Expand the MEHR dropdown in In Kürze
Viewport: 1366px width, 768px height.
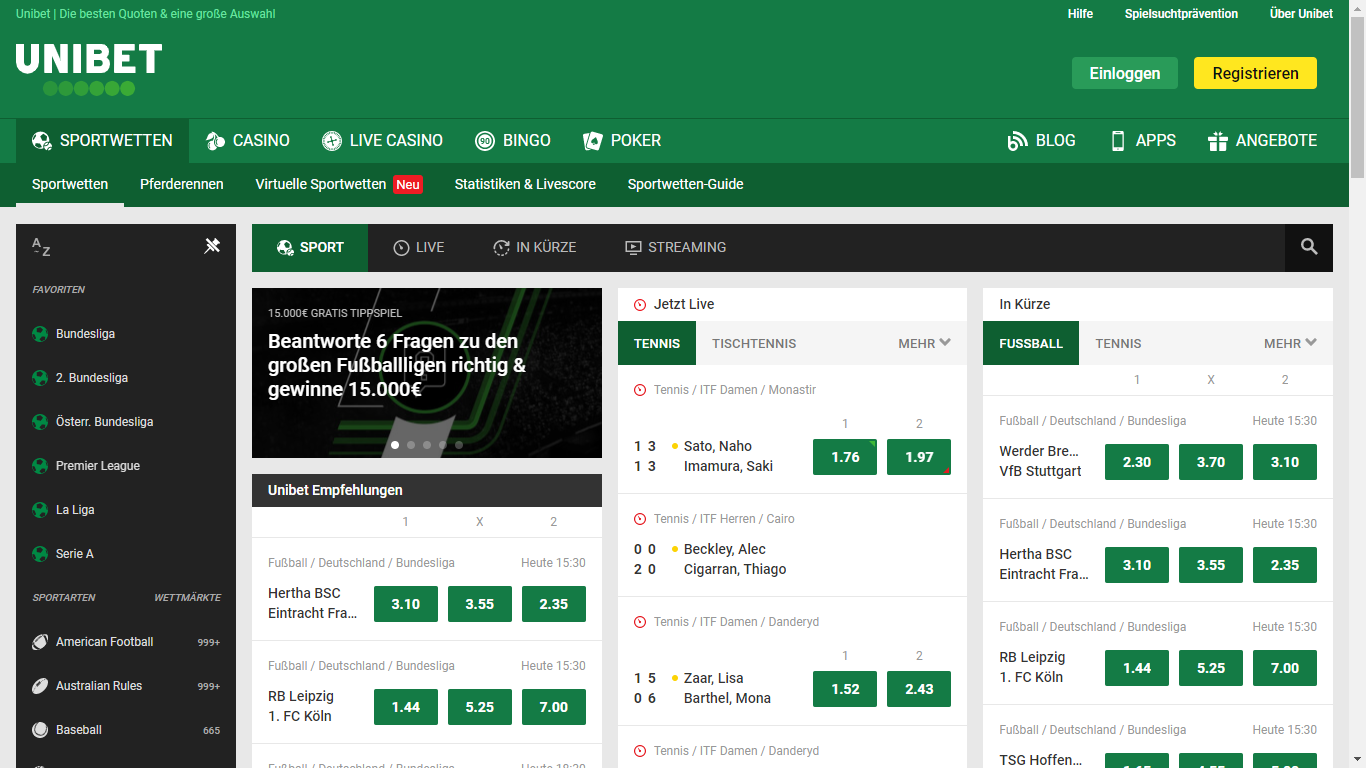[x=1290, y=343]
